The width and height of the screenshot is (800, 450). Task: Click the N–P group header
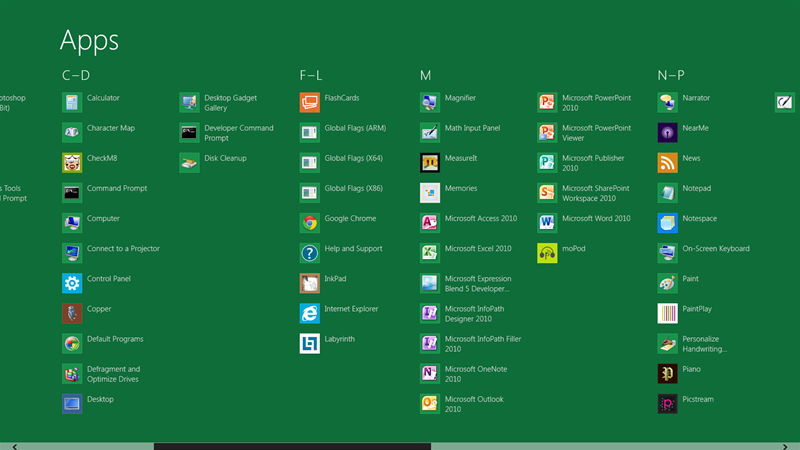coord(671,76)
